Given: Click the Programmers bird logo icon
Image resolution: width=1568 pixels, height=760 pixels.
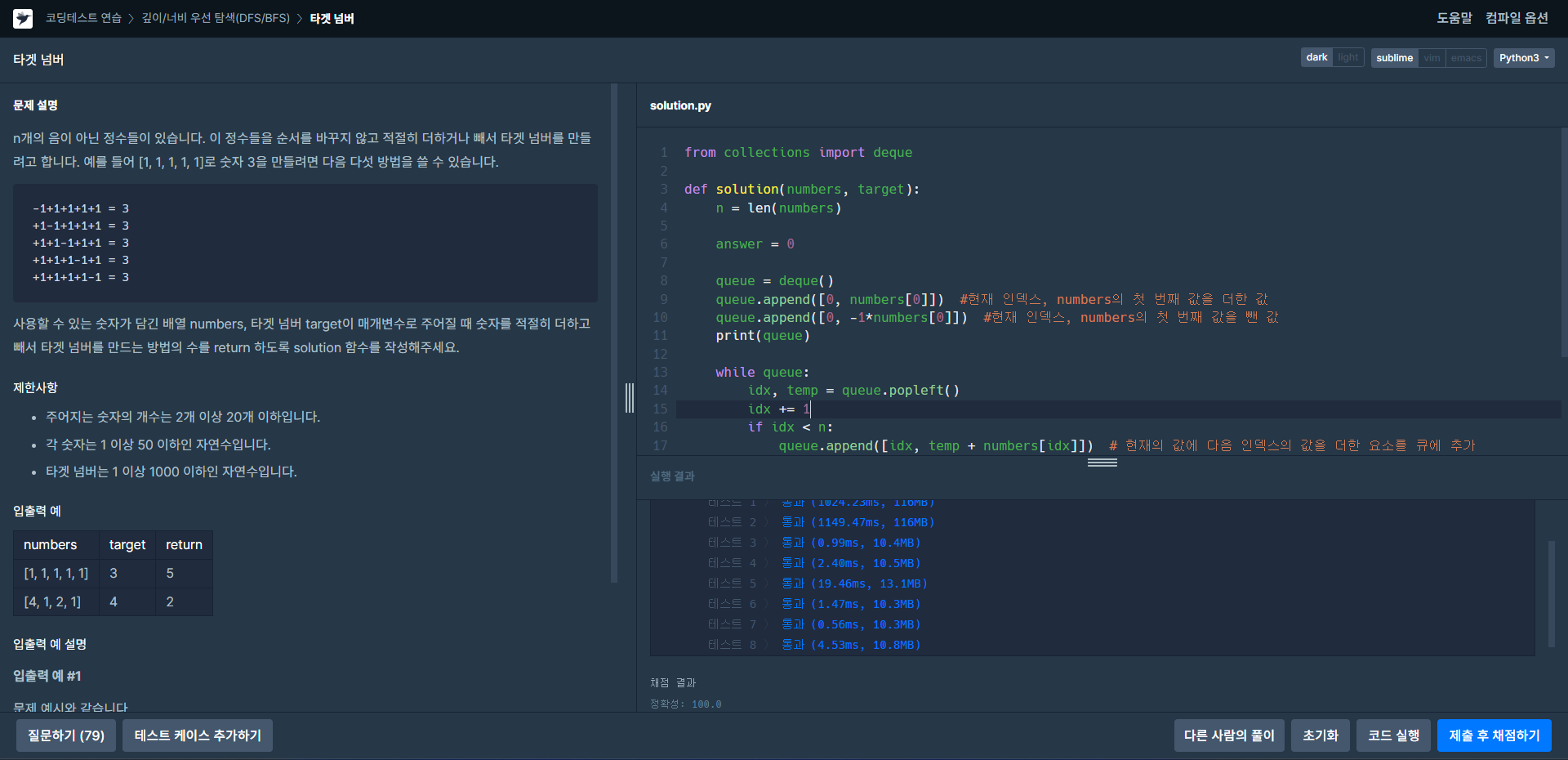Looking at the screenshot, I should [x=23, y=18].
